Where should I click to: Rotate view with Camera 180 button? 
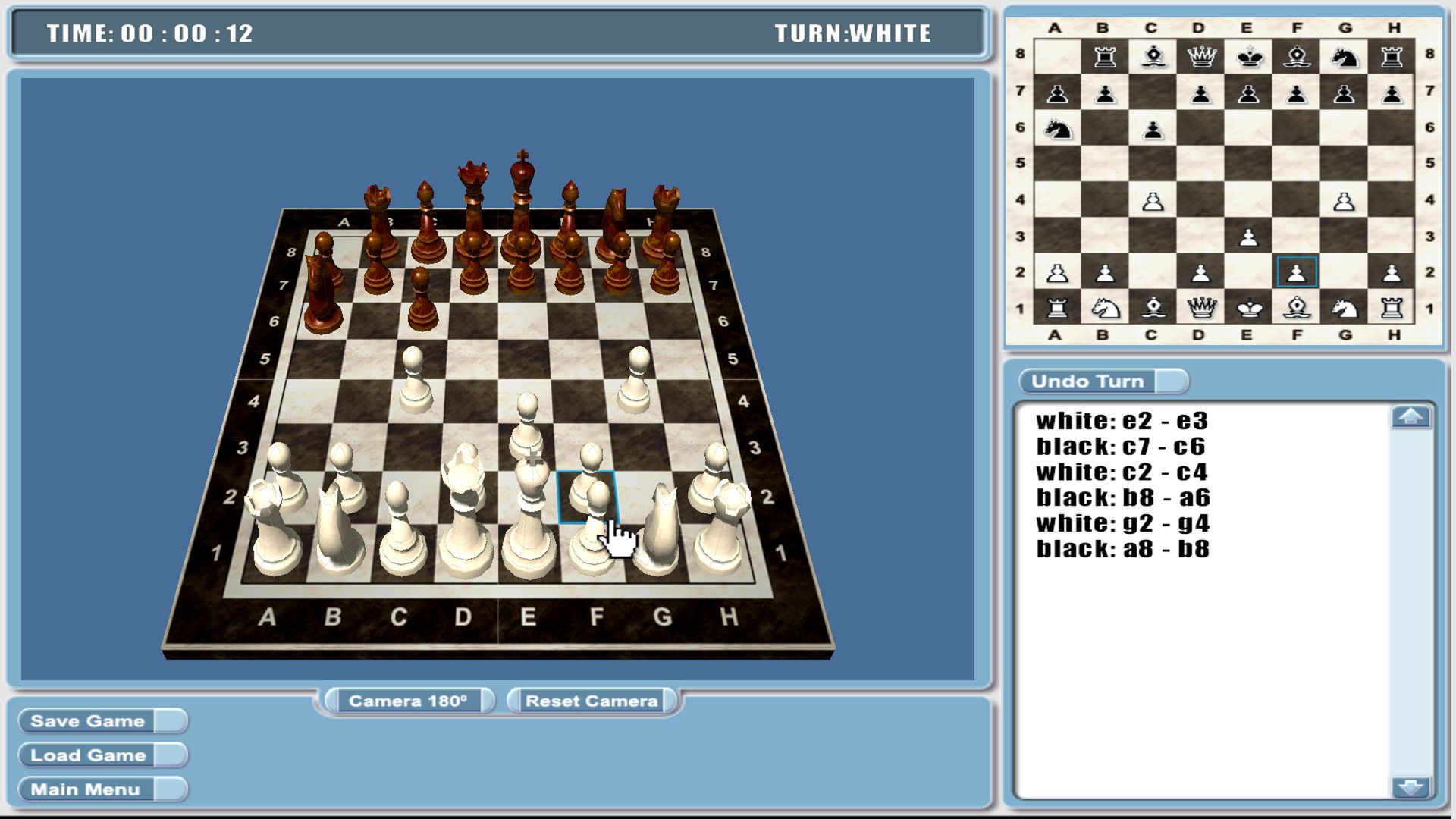point(409,701)
